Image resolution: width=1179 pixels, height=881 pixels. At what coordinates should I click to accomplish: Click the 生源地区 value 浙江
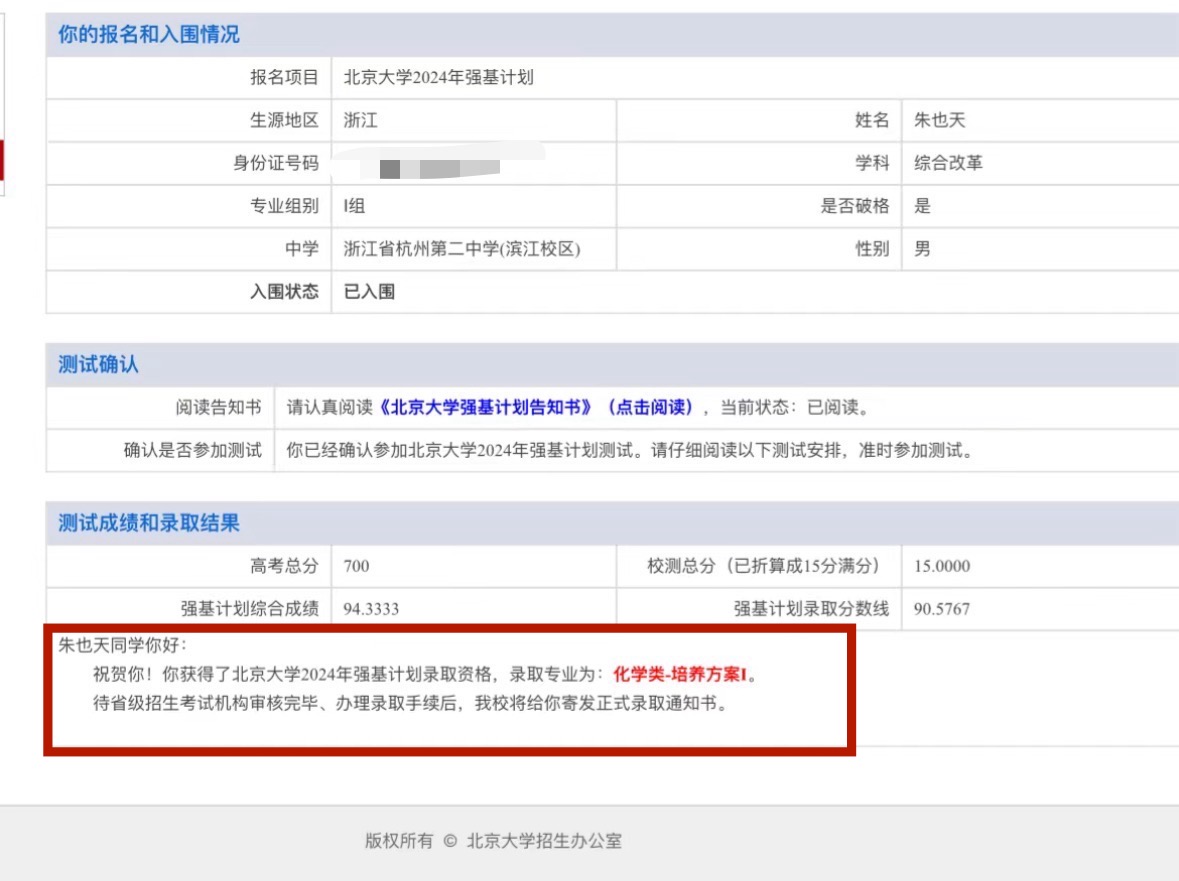[x=360, y=120]
